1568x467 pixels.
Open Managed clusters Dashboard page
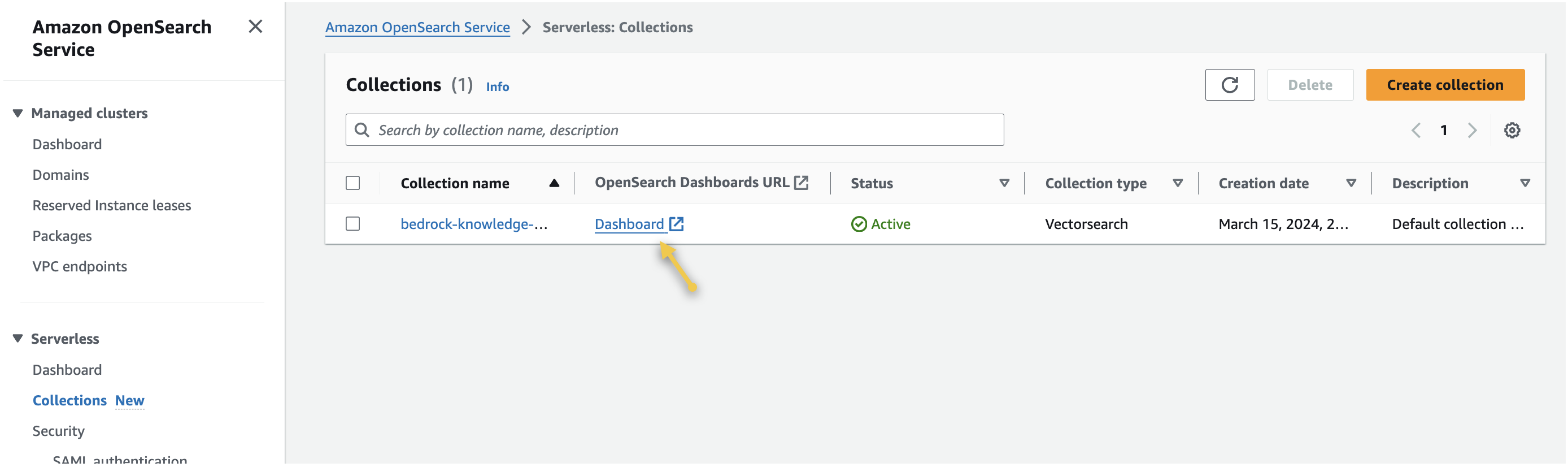67,145
